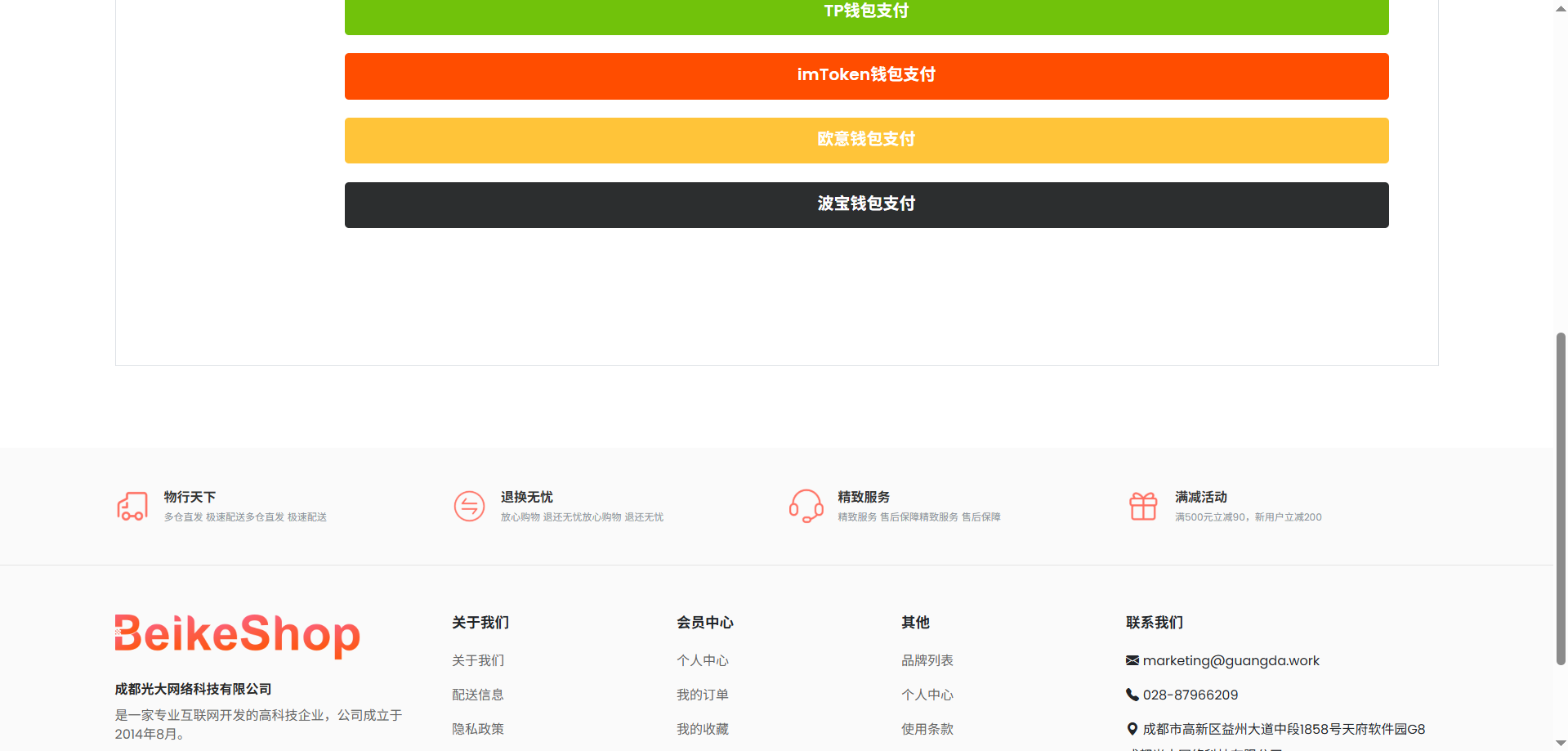Click the 关于我们 column heading
Image resolution: width=1568 pixels, height=751 pixels.
tap(480, 623)
